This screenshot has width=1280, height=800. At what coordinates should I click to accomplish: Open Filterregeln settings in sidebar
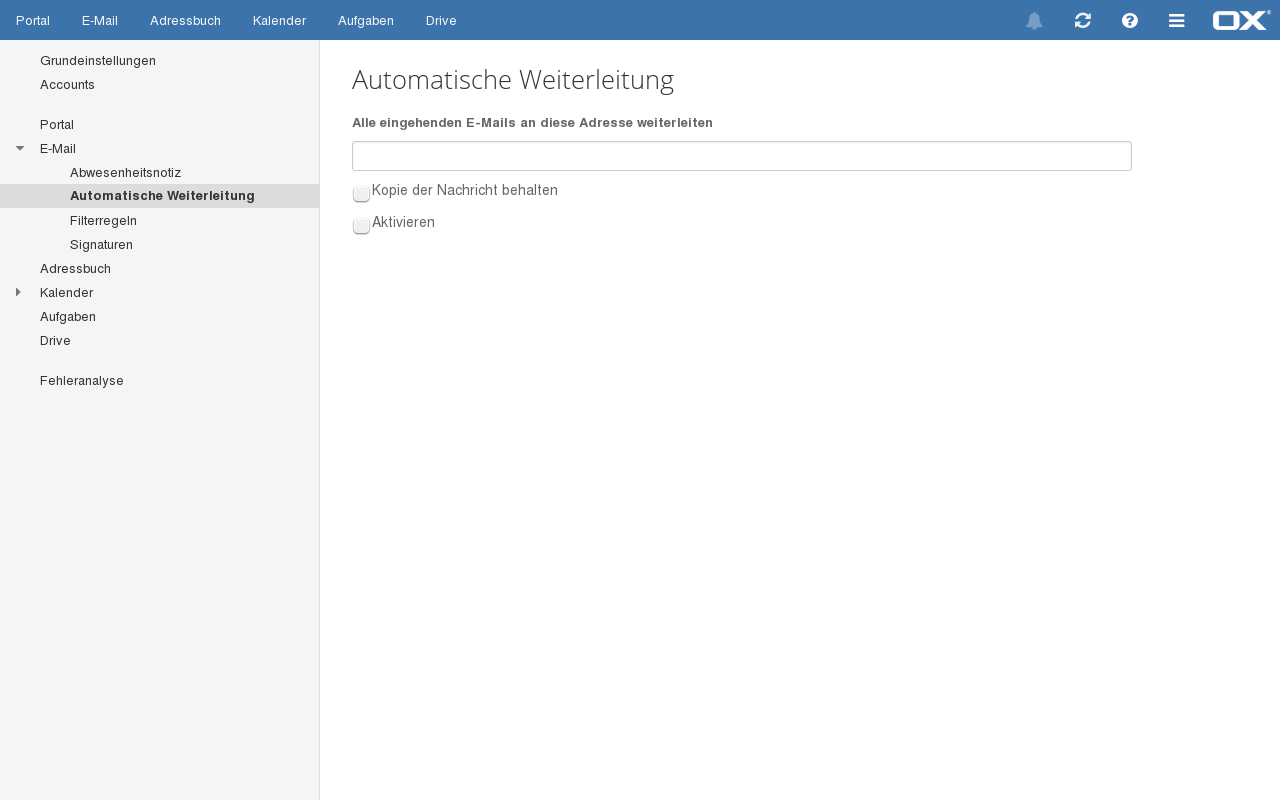point(103,220)
